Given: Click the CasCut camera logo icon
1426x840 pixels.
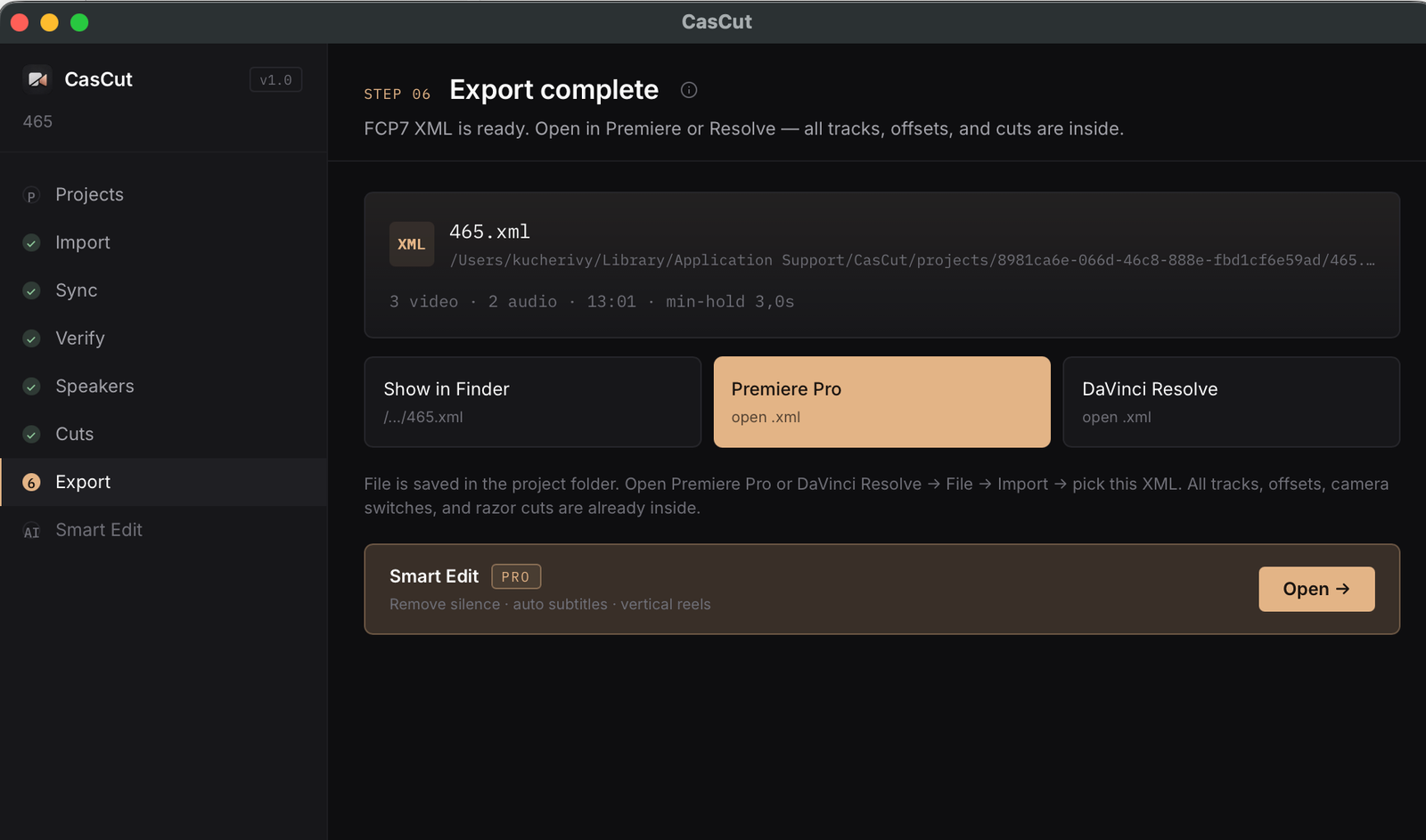Looking at the screenshot, I should [37, 79].
